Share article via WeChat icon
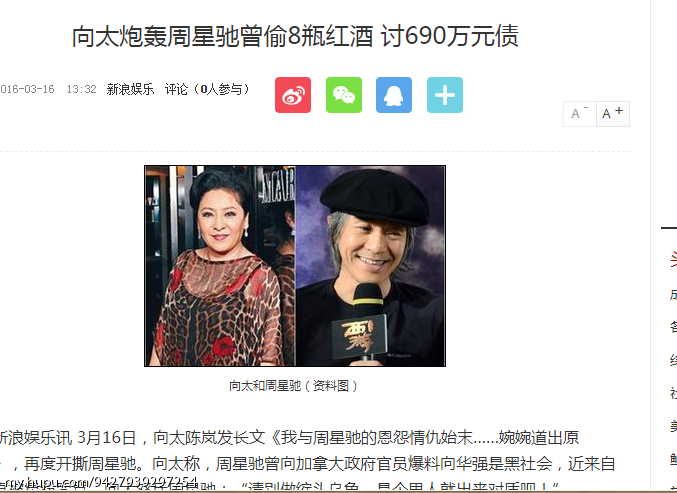 point(344,95)
